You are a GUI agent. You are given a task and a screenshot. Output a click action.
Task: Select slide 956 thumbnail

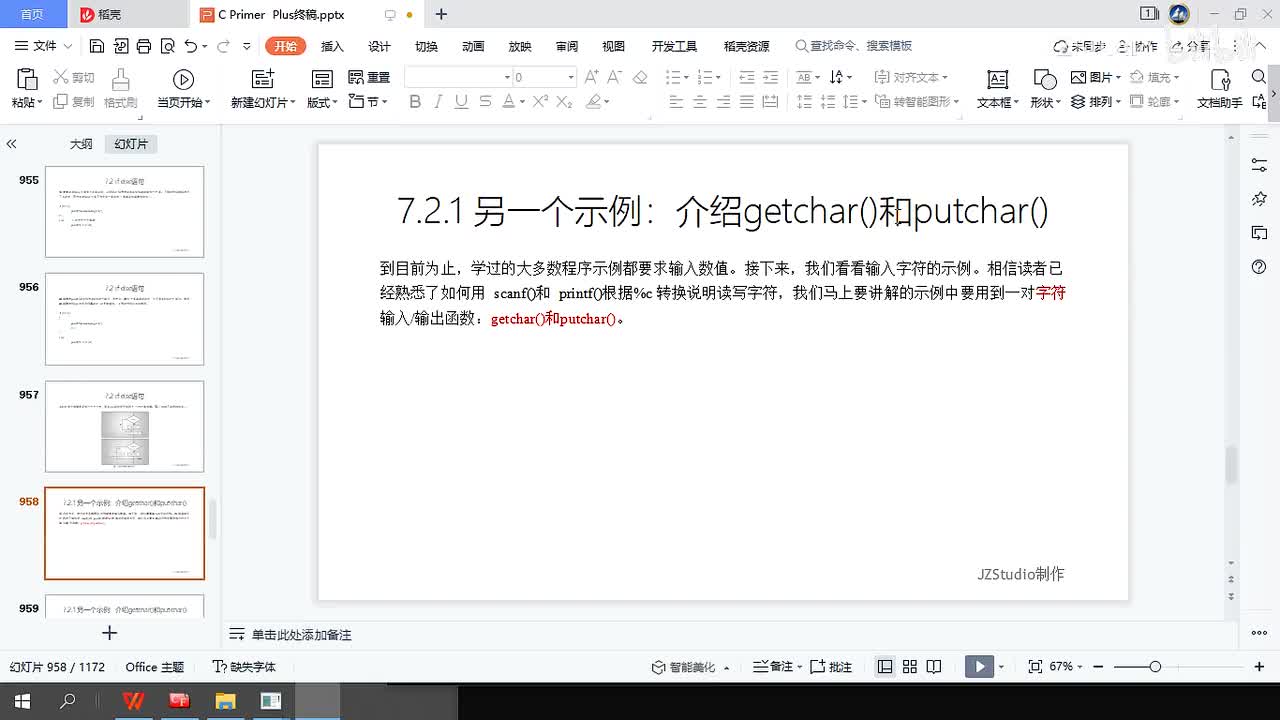[124, 319]
